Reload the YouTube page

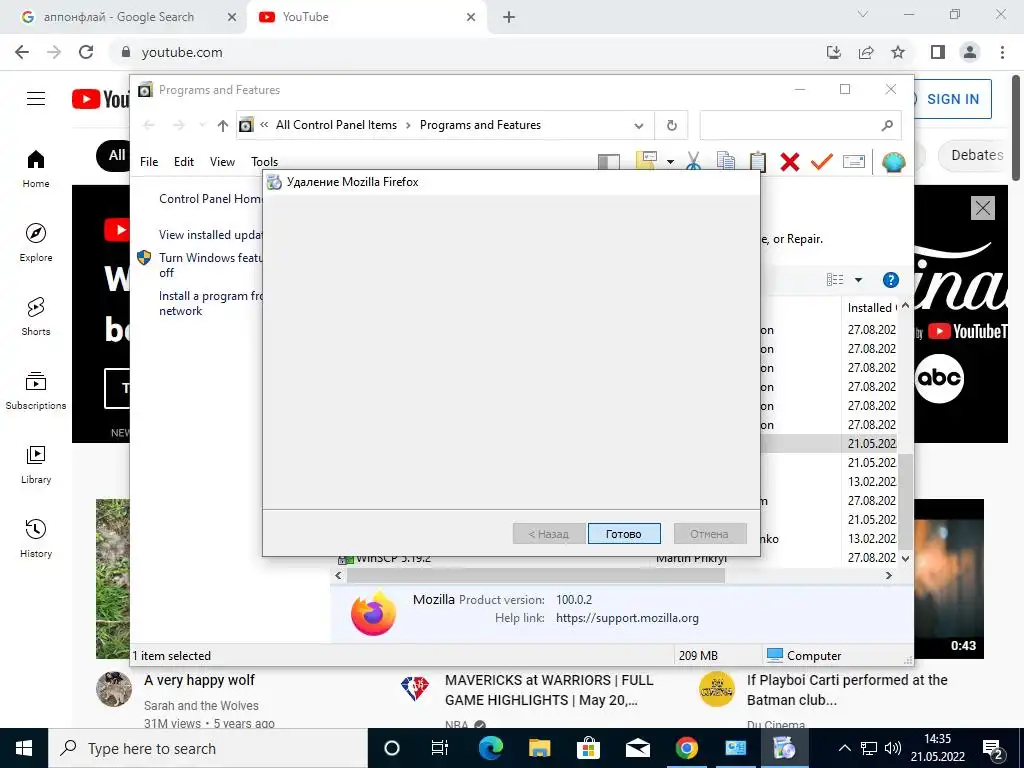point(86,52)
